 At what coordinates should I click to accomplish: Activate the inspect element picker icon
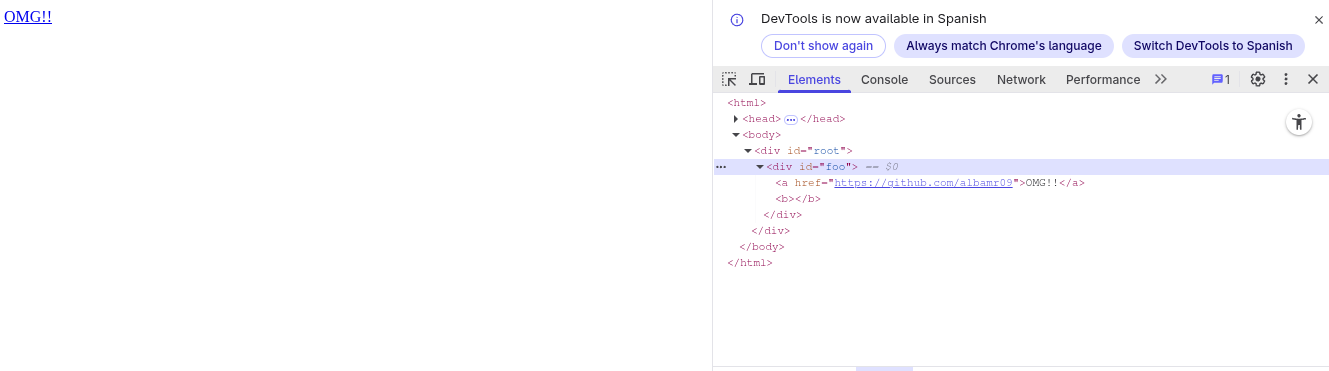pyautogui.click(x=729, y=79)
